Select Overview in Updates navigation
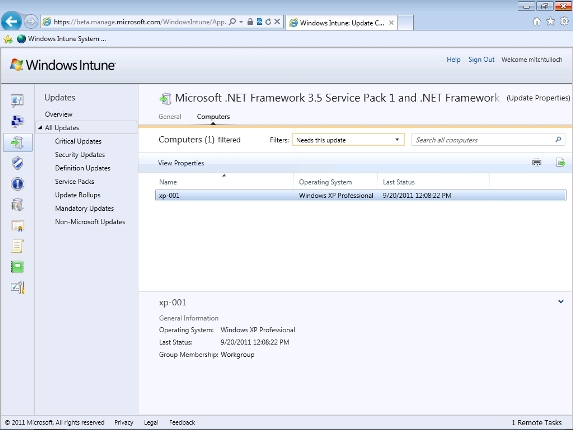Screen dimensions: 573x430 click(x=58, y=114)
